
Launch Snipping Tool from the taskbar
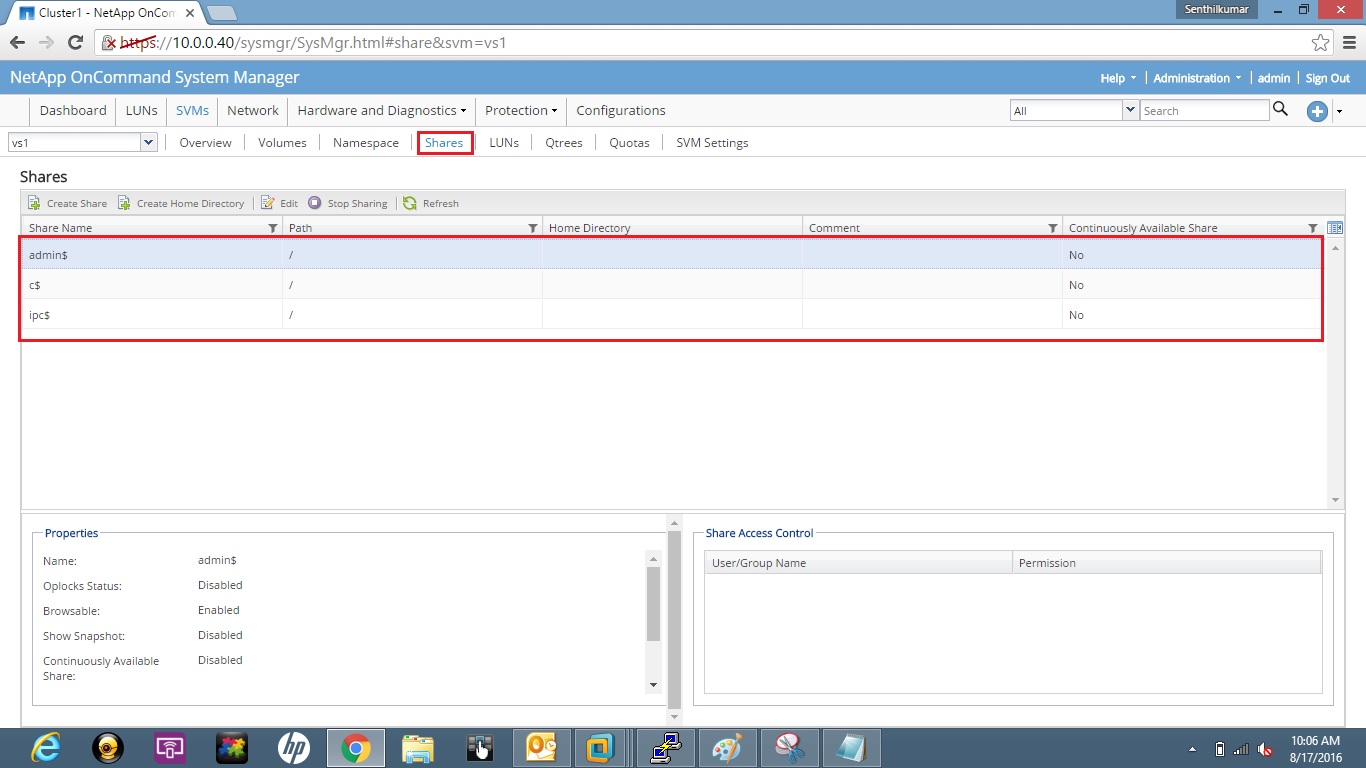[790, 747]
